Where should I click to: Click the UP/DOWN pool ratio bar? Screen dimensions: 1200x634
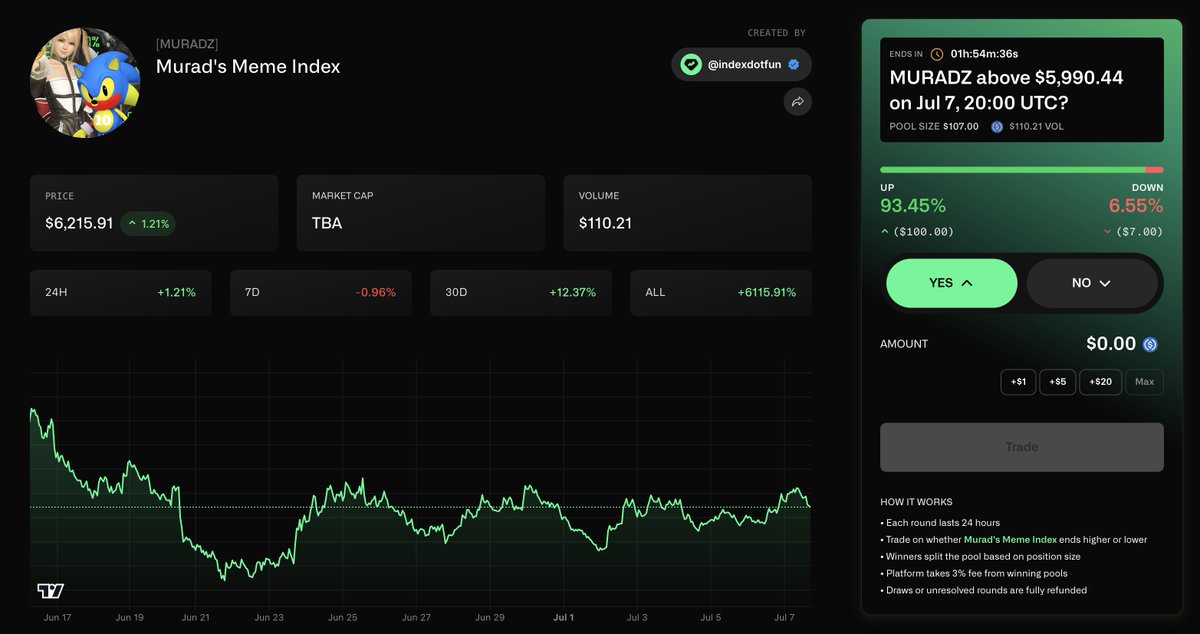[1022, 170]
